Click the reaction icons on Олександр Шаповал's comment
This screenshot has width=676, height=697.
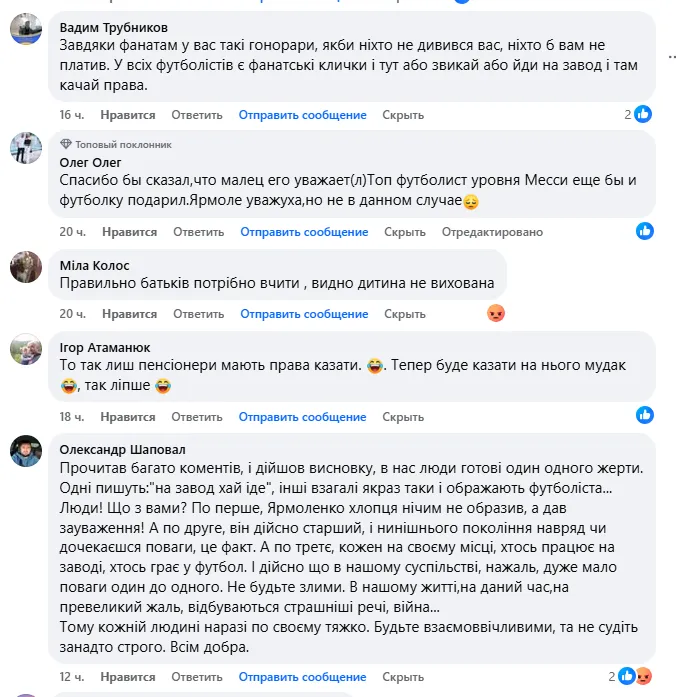pos(635,675)
